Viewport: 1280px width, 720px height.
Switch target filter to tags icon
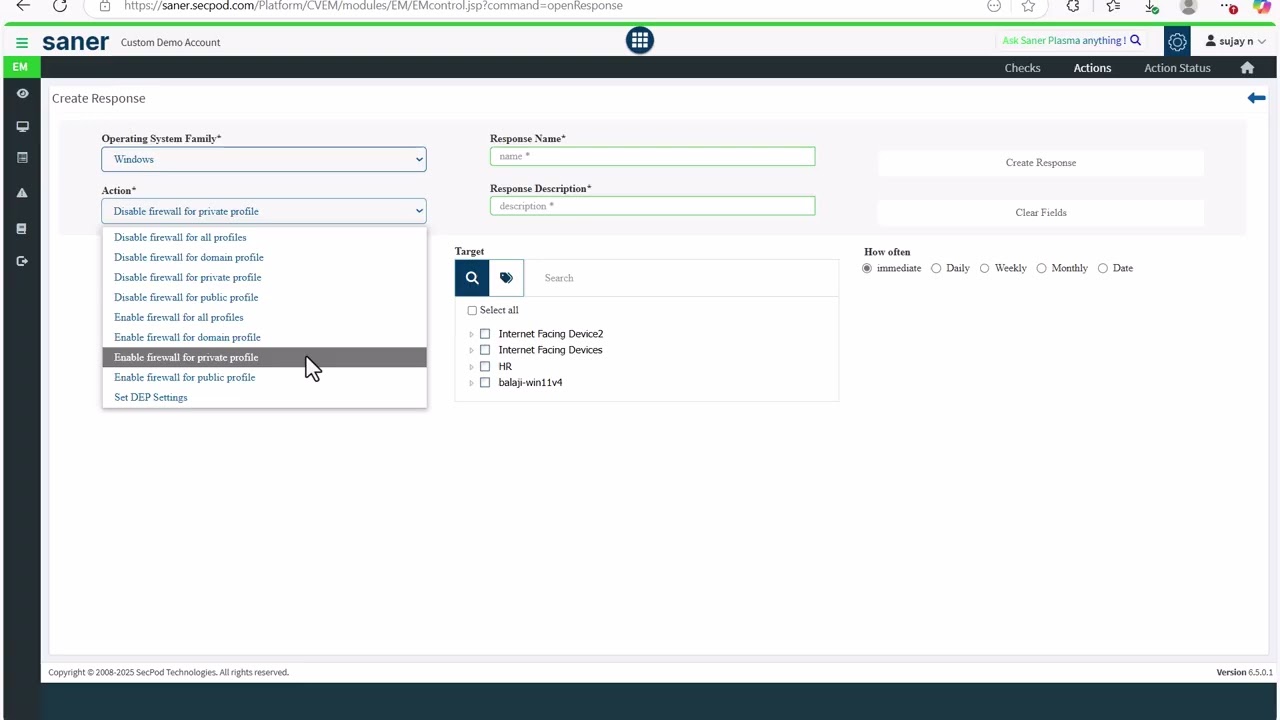click(506, 278)
